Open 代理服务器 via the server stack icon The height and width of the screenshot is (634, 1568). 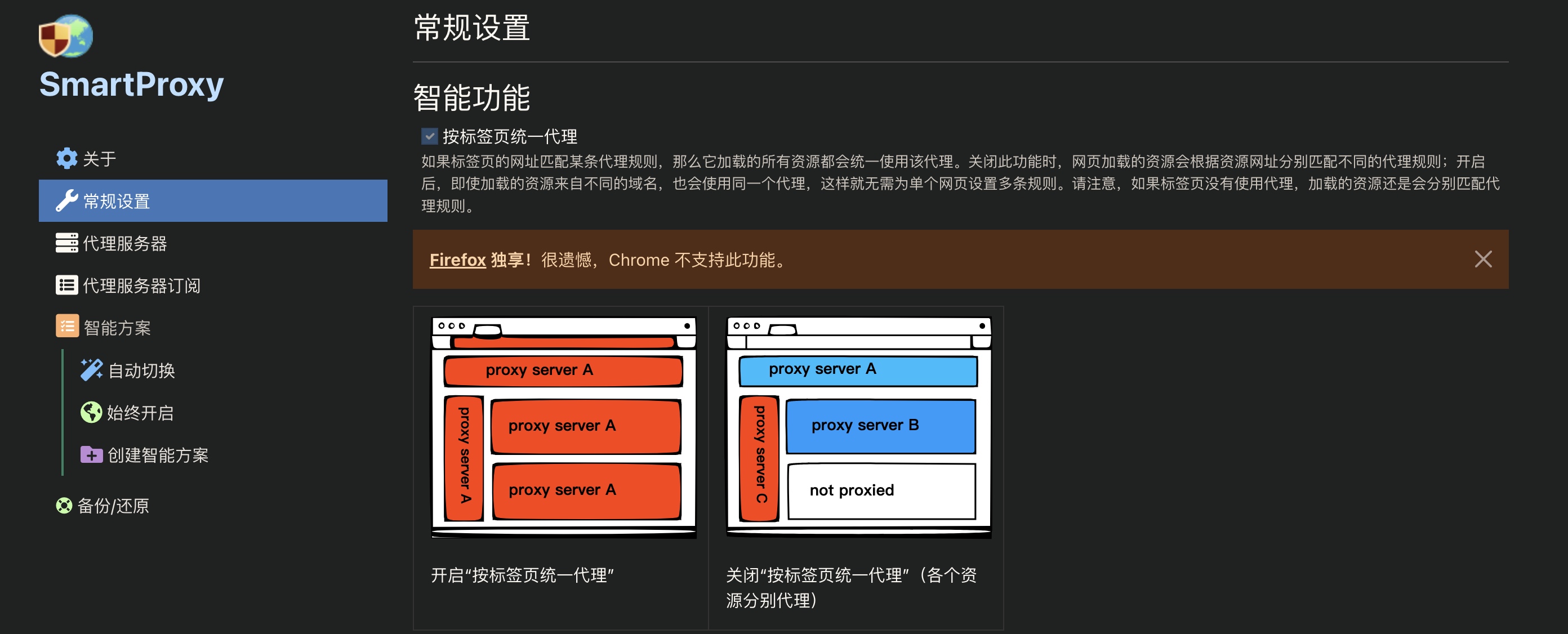(x=67, y=243)
